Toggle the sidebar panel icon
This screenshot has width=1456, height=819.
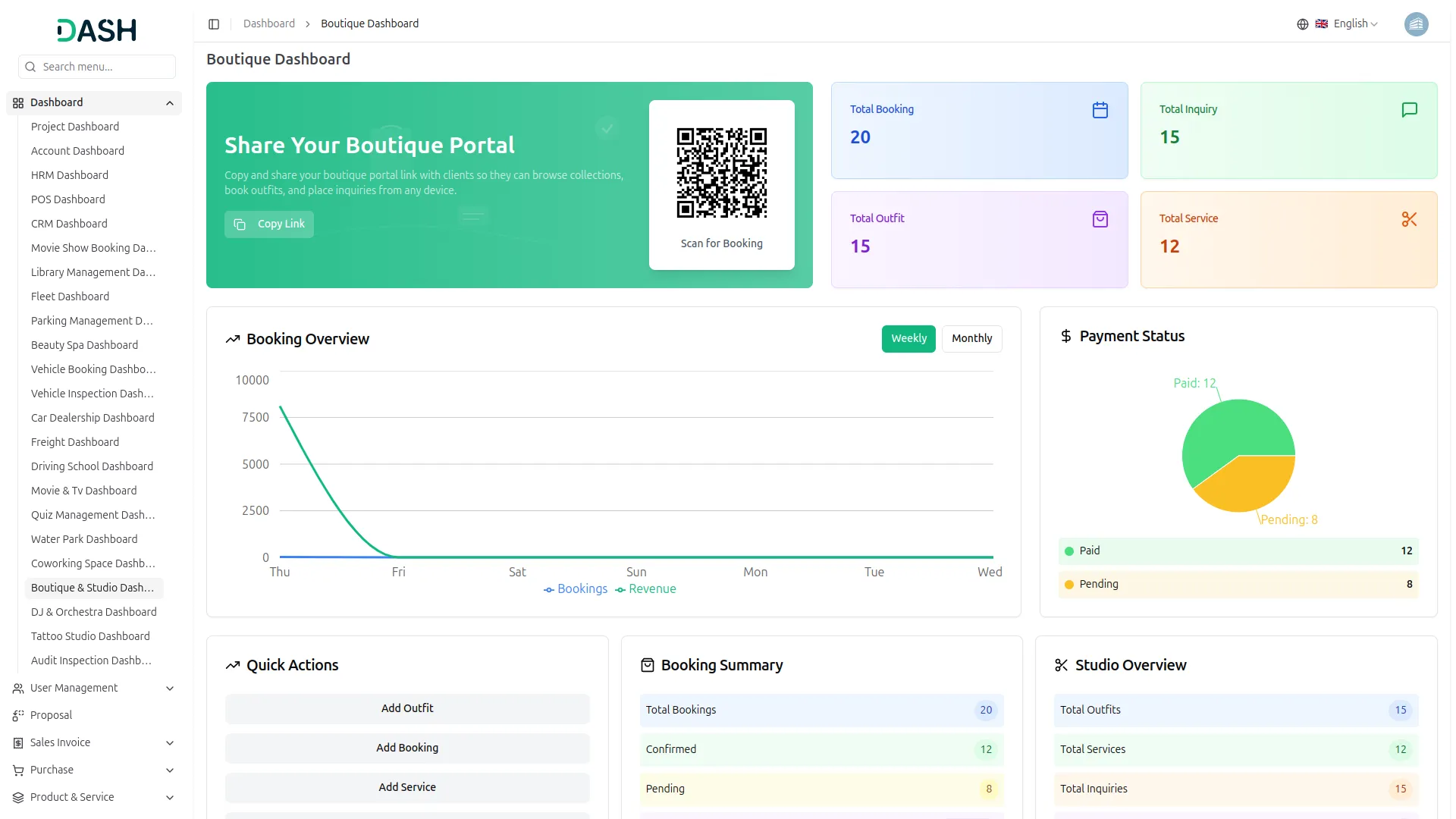[x=214, y=24]
